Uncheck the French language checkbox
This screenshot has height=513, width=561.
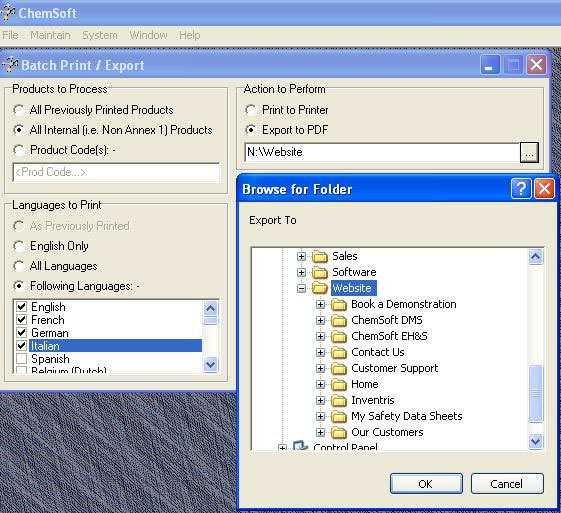(x=21, y=319)
